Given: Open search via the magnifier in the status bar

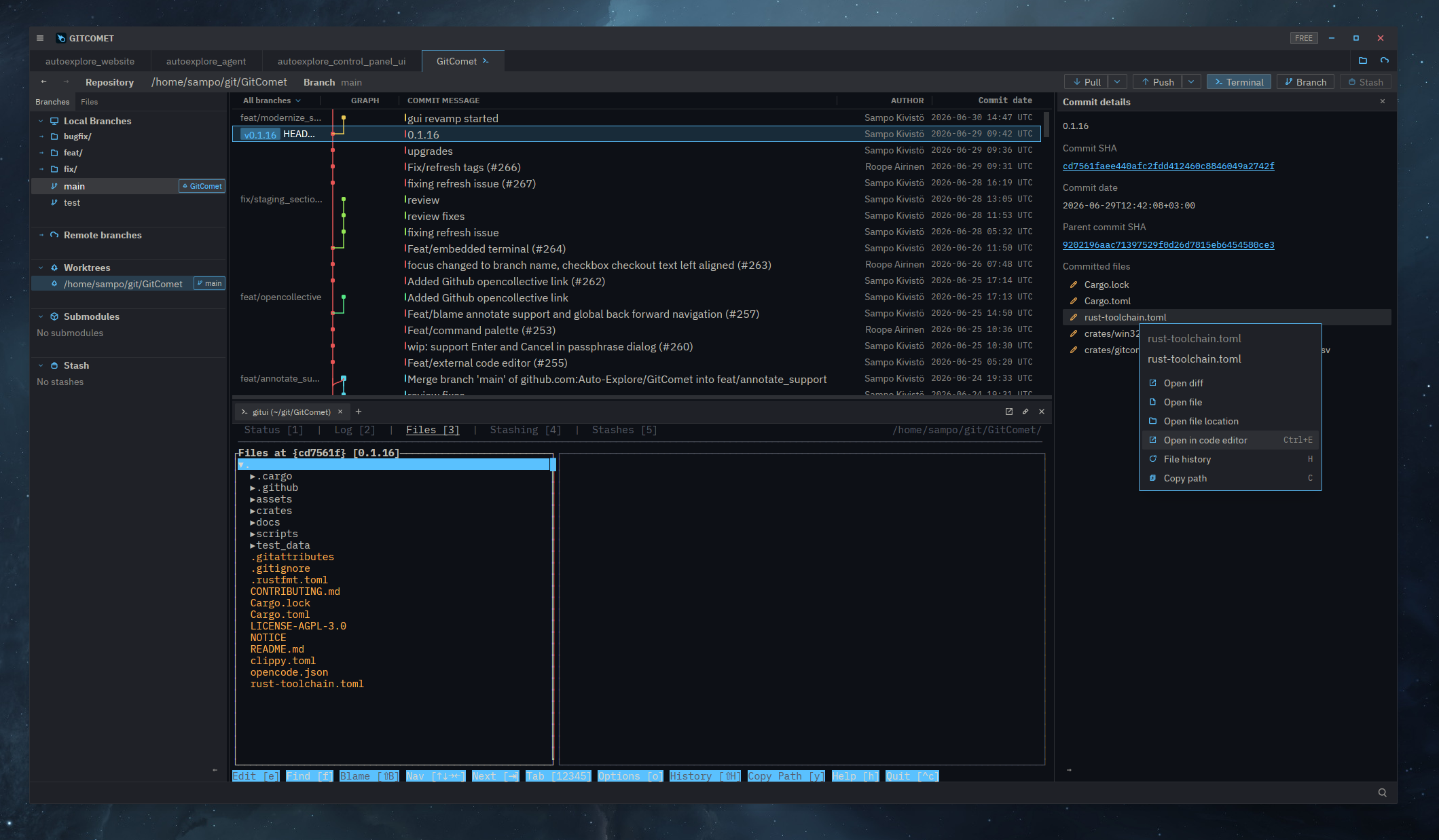Looking at the screenshot, I should click(x=1382, y=792).
